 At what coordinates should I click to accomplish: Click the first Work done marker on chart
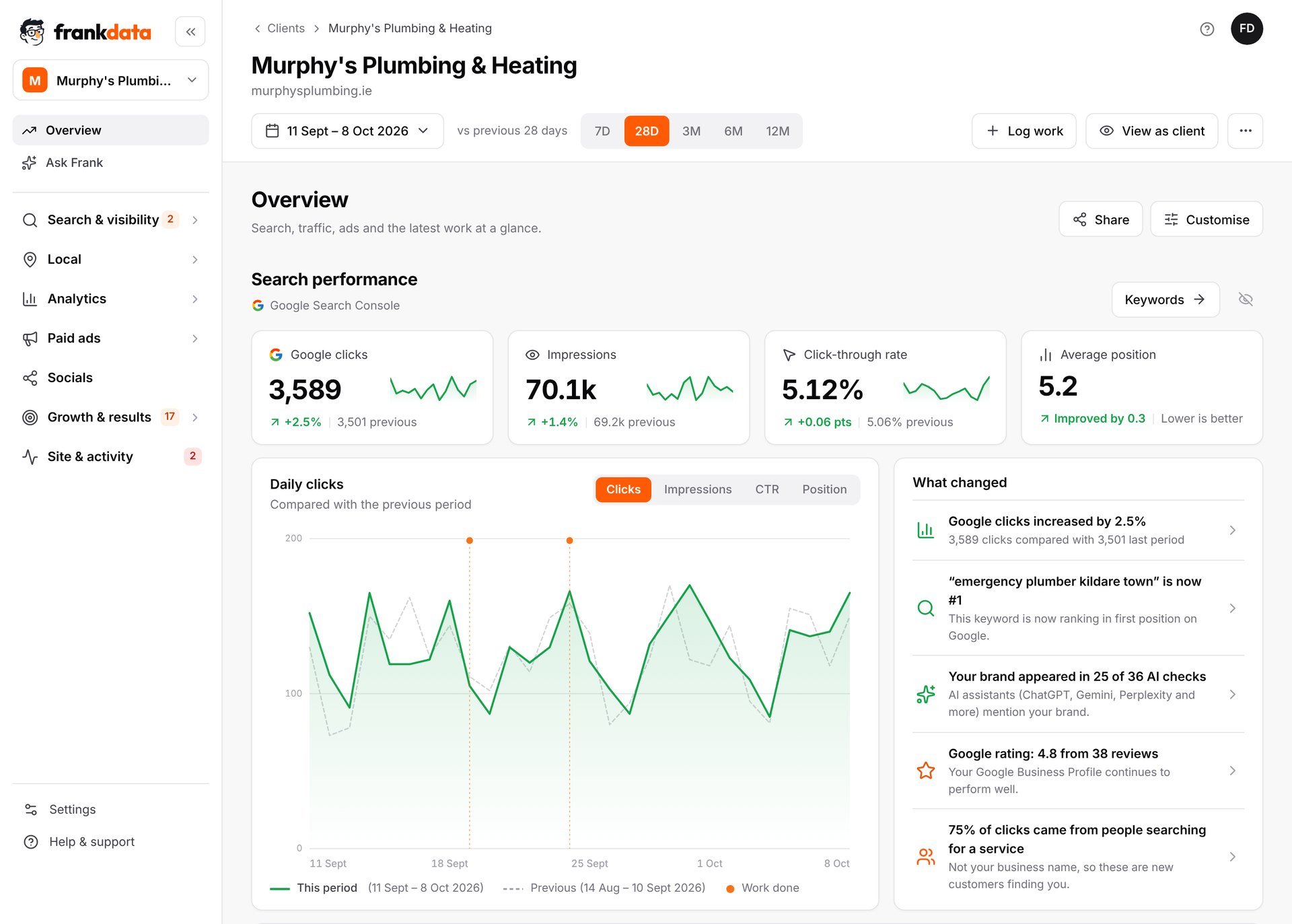point(470,540)
